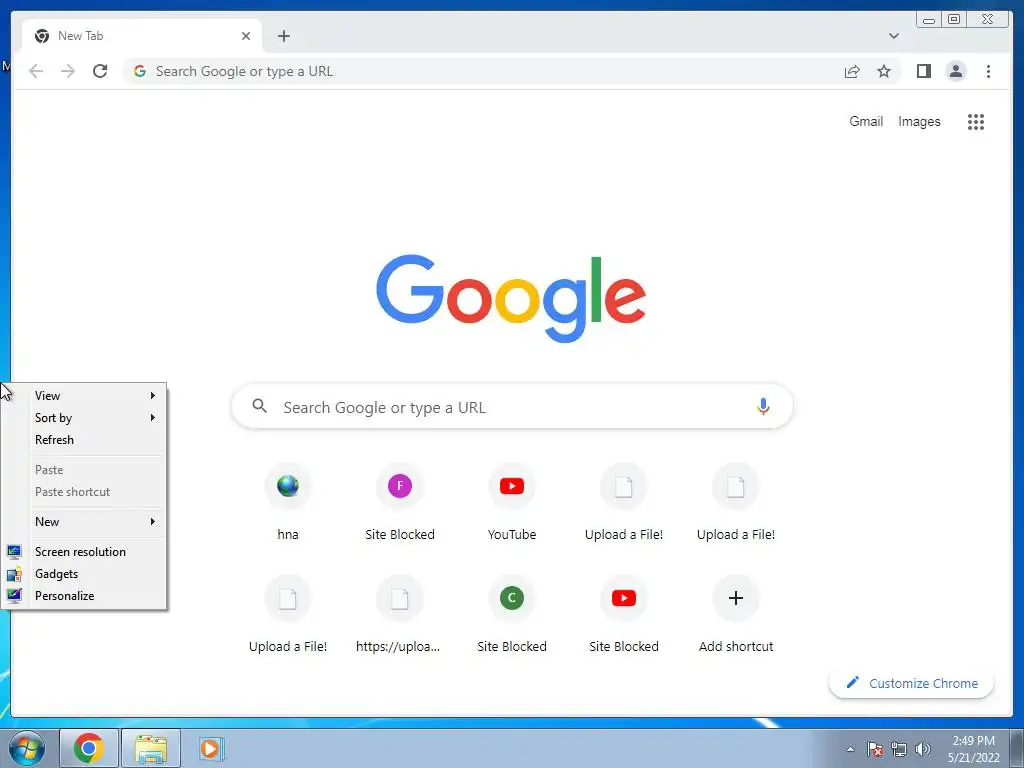The image size is (1024, 768).
Task: Open the first-row last Upload a File! shortcut
Action: pos(736,501)
